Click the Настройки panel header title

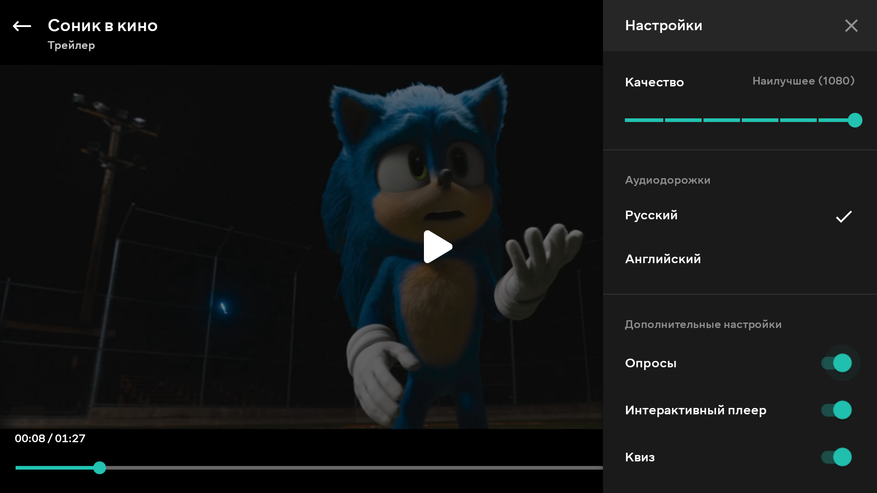coord(663,26)
